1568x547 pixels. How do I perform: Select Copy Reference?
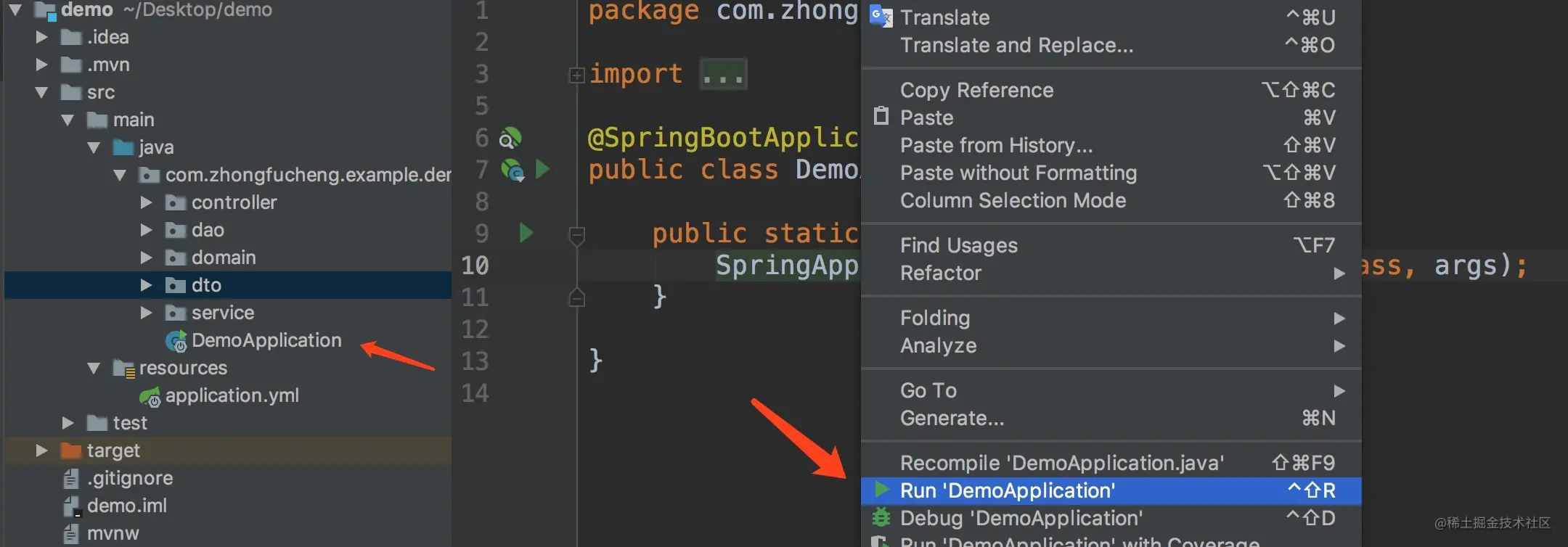[x=1111, y=90]
